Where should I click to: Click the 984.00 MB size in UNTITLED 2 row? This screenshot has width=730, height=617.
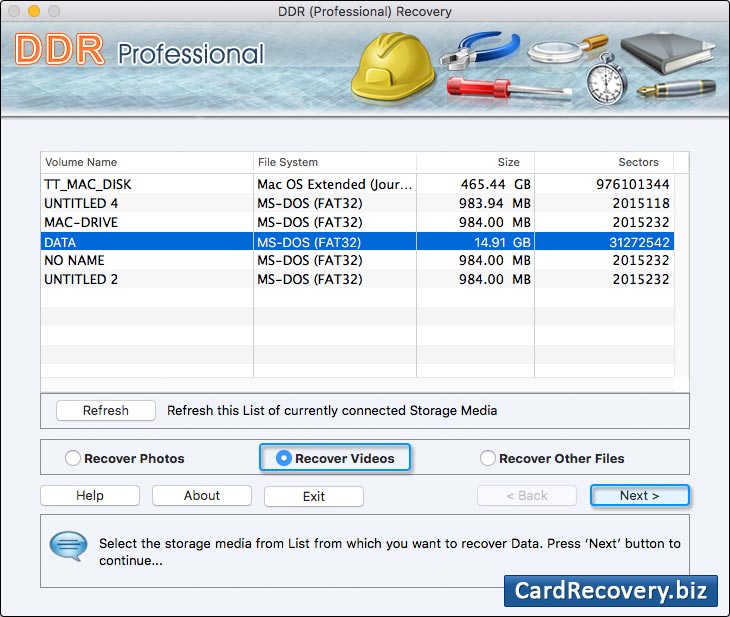(x=475, y=279)
